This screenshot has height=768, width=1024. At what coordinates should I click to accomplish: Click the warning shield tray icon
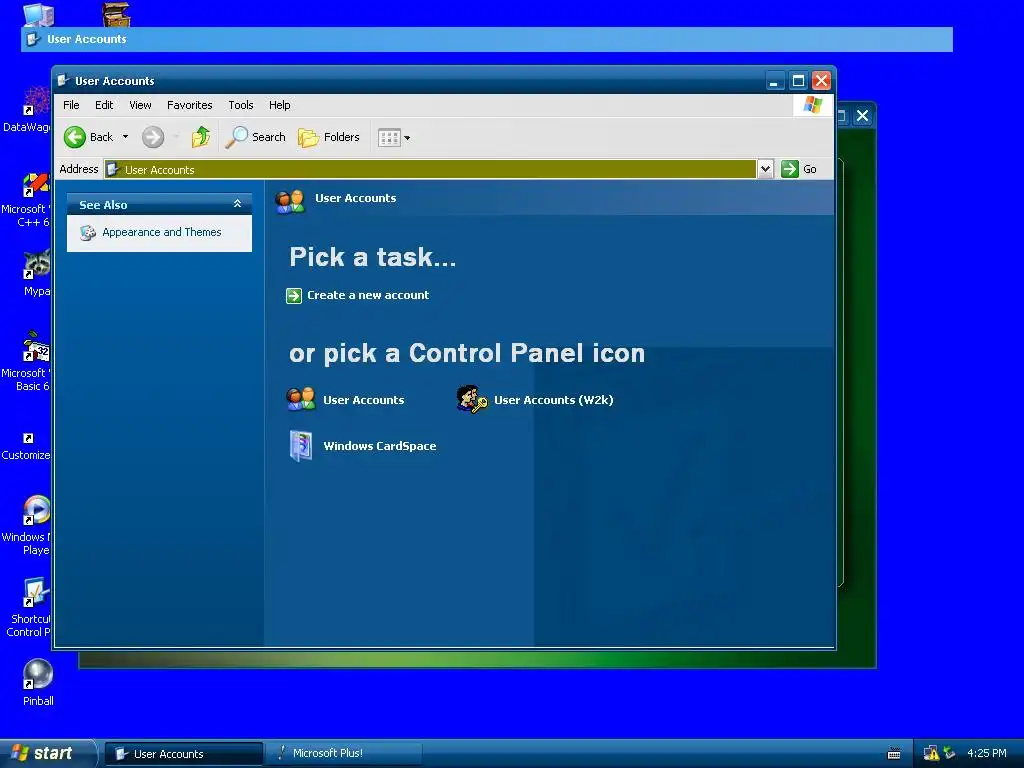pos(931,754)
